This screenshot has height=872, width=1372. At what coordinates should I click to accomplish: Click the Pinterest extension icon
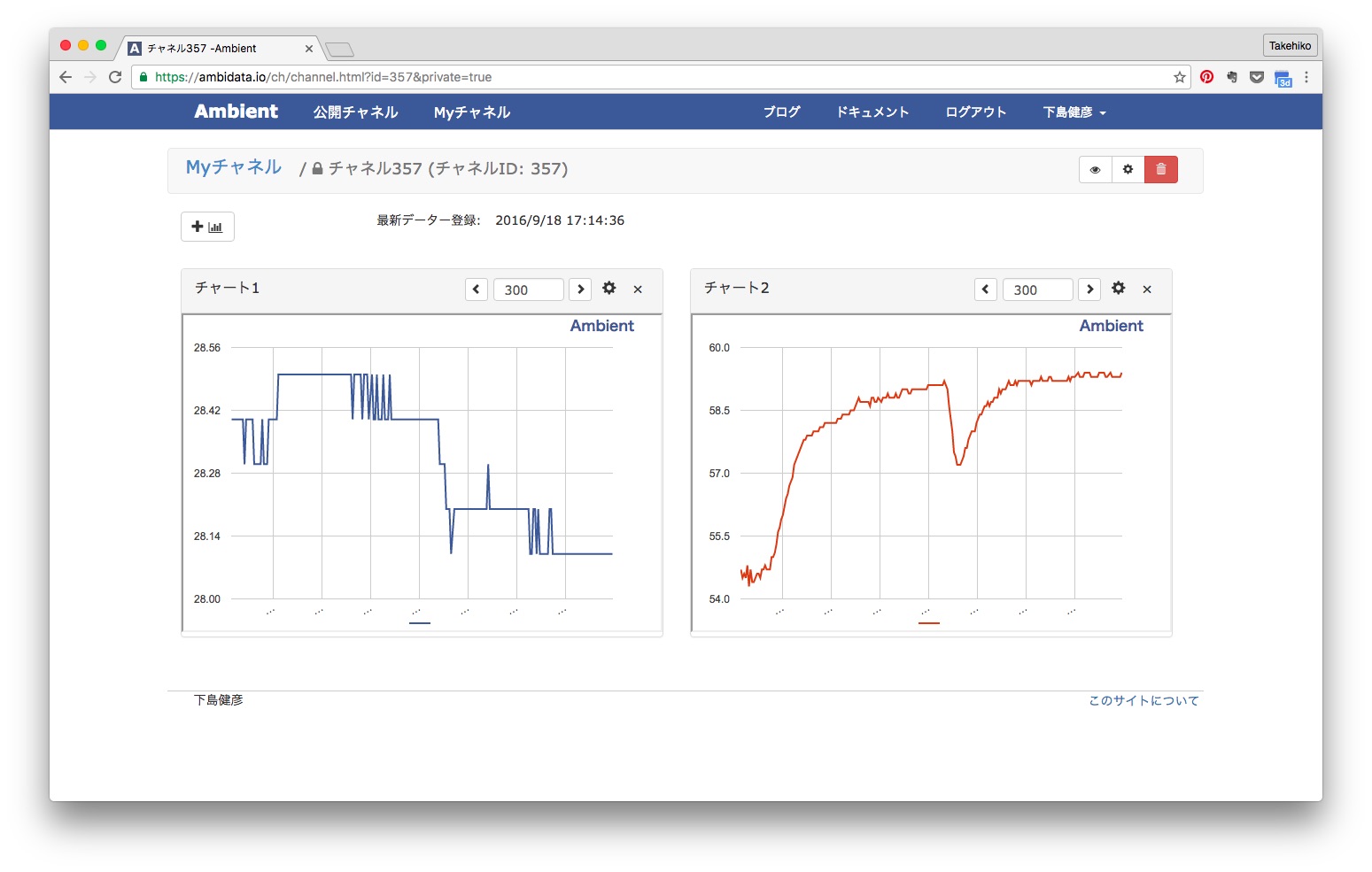coord(1206,77)
